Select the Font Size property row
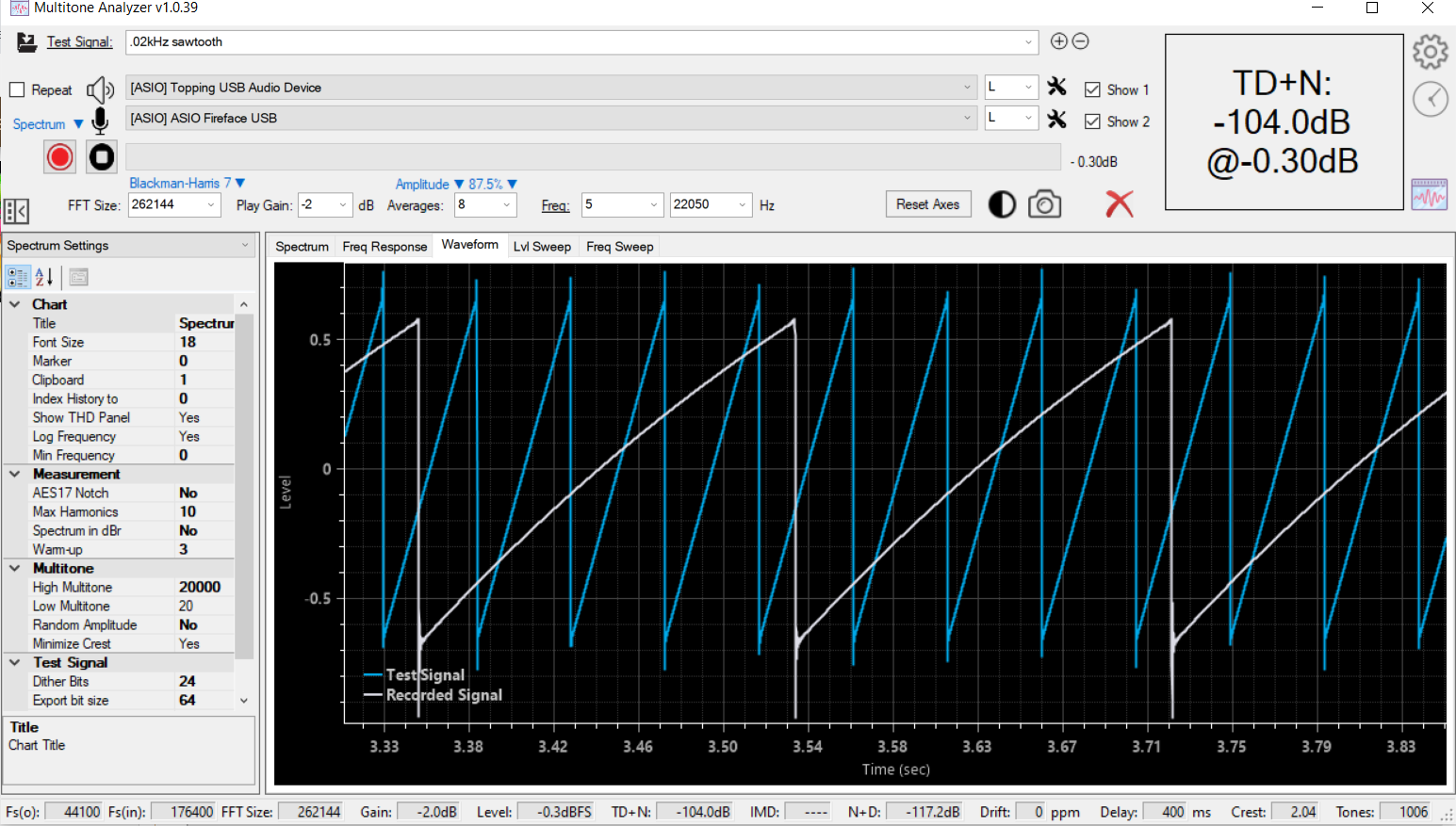The image size is (1456, 826). [x=120, y=342]
